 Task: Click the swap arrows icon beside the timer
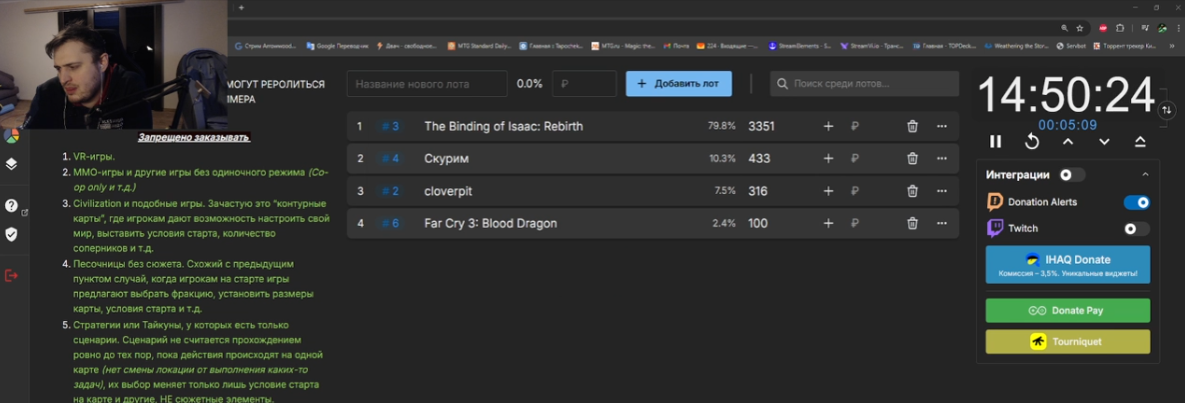[x=1166, y=110]
